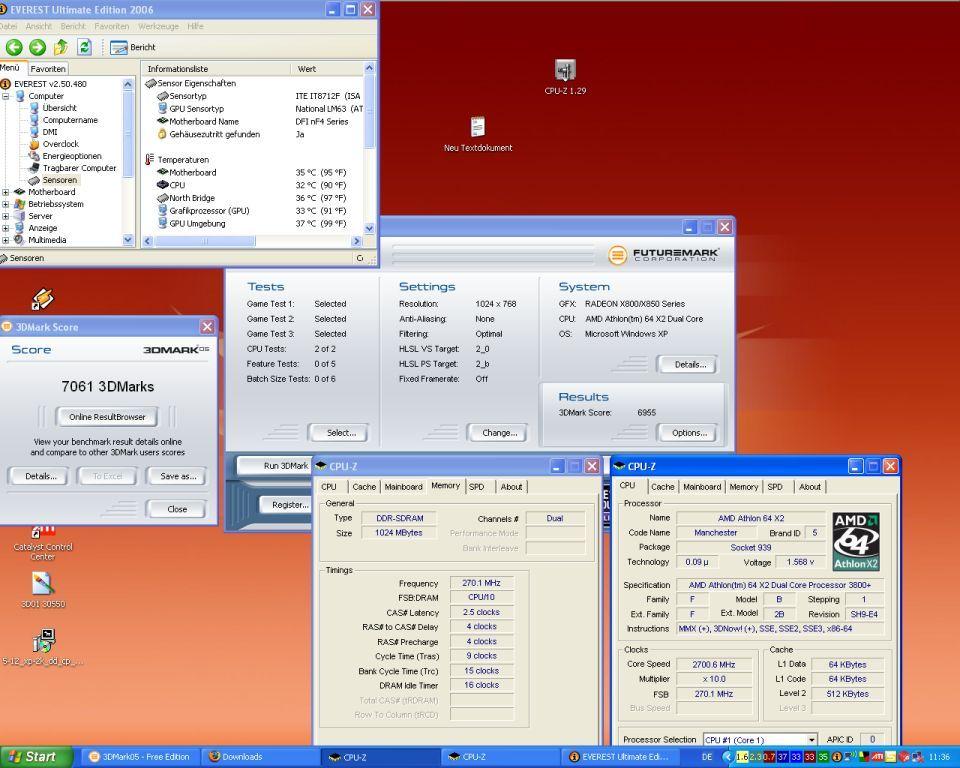960x768 pixels.
Task: Open SPD tab in the memory-timings CPU-Z window
Action: pyautogui.click(x=476, y=487)
